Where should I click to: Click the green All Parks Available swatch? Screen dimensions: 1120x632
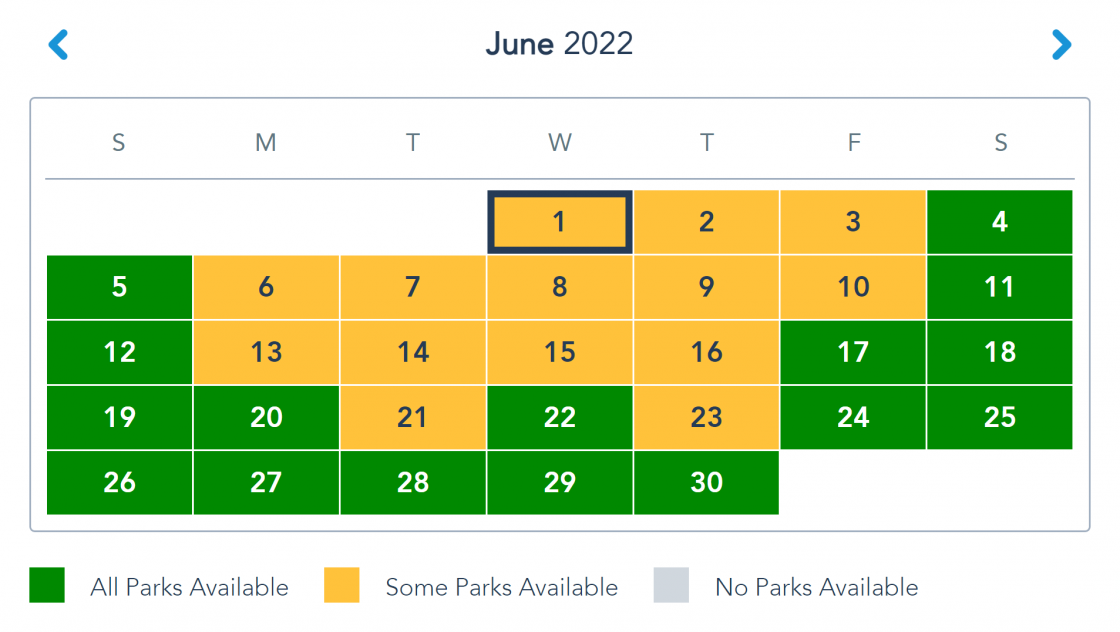(47, 585)
